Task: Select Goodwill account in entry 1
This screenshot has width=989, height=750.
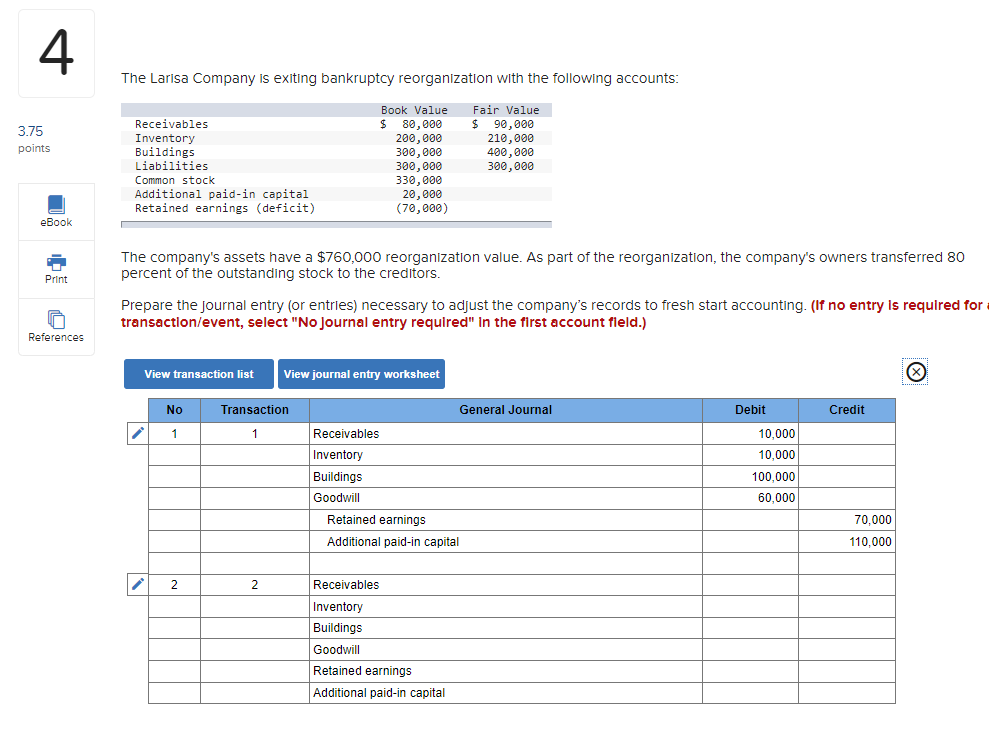Action: click(505, 498)
